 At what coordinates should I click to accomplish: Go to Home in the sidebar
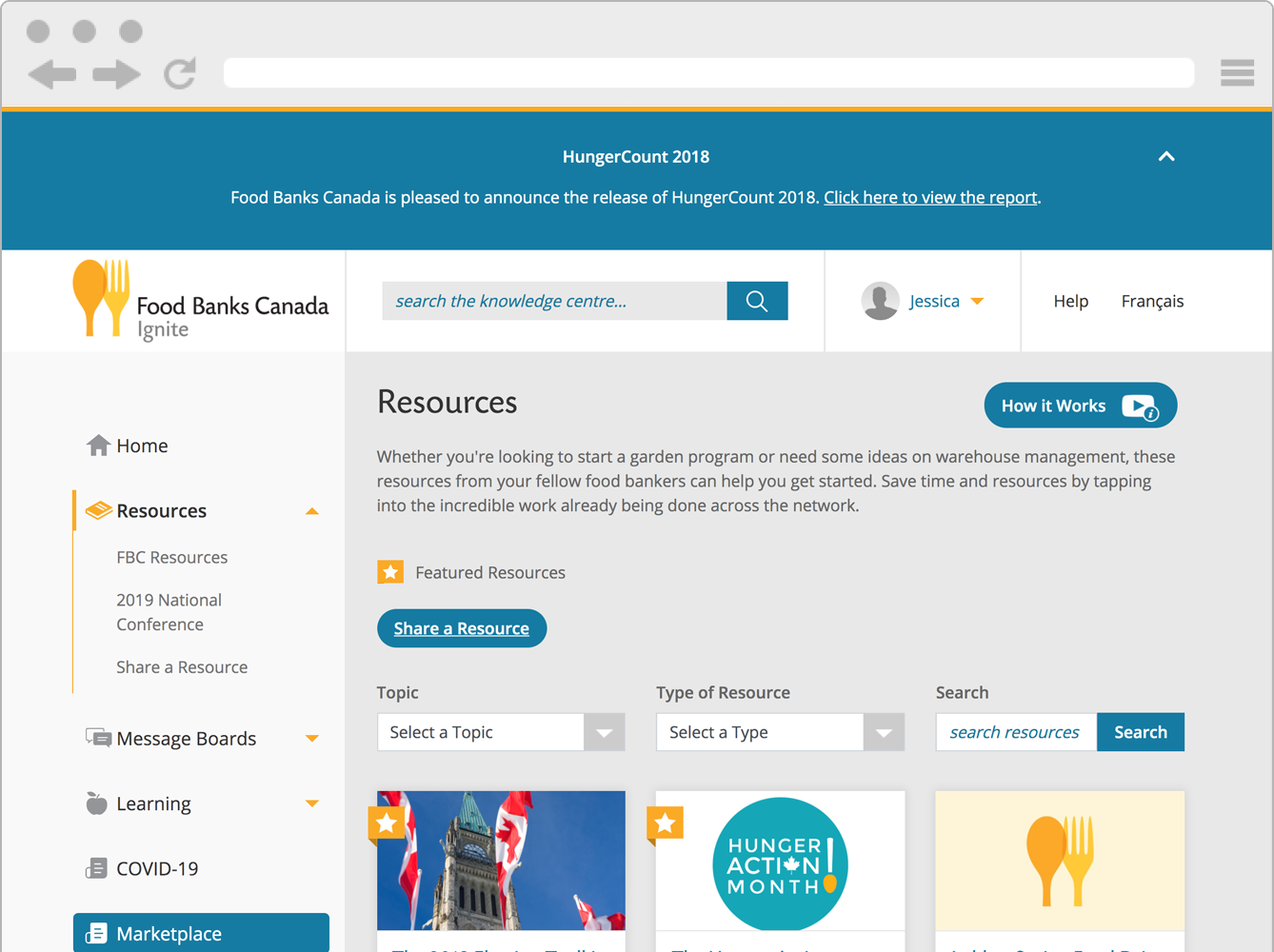(142, 446)
